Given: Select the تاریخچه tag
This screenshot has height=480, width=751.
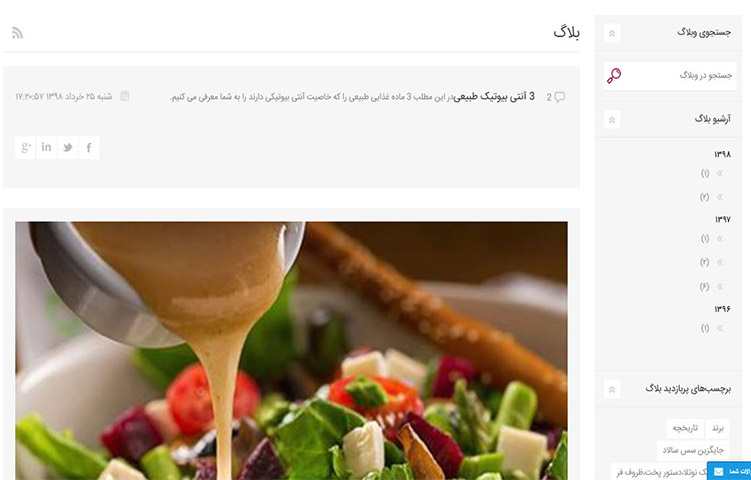Looking at the screenshot, I should pos(685,428).
